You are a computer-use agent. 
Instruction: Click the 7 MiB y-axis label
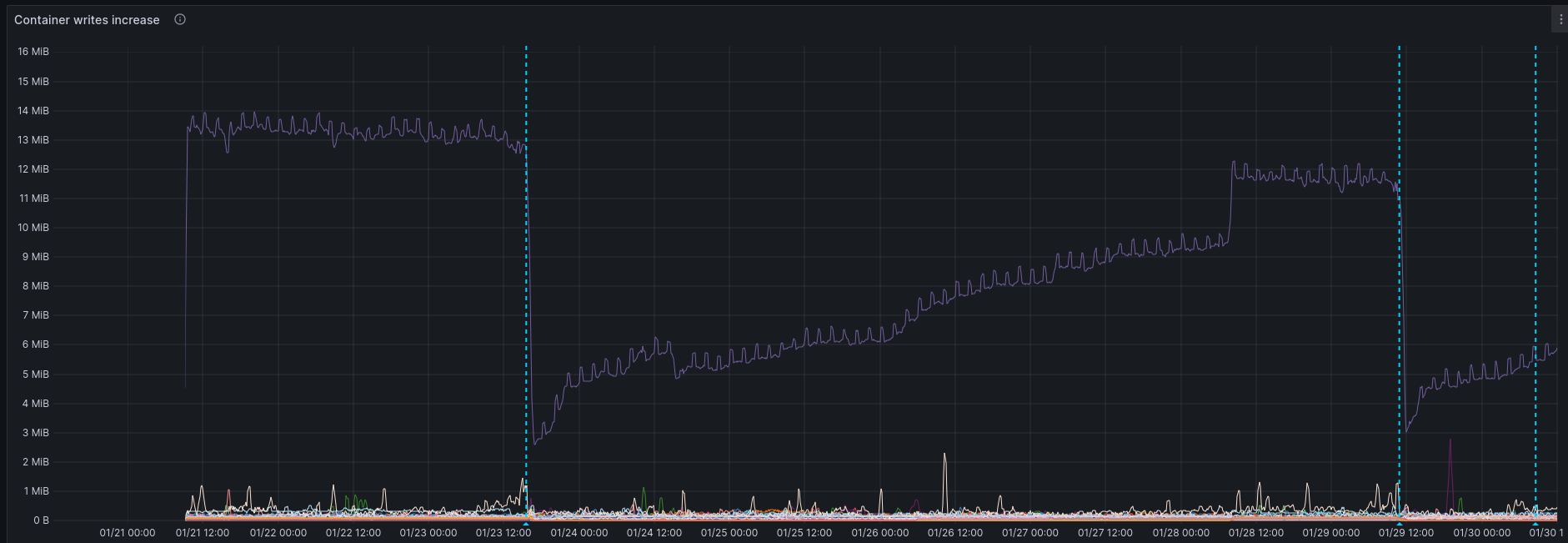click(x=36, y=315)
